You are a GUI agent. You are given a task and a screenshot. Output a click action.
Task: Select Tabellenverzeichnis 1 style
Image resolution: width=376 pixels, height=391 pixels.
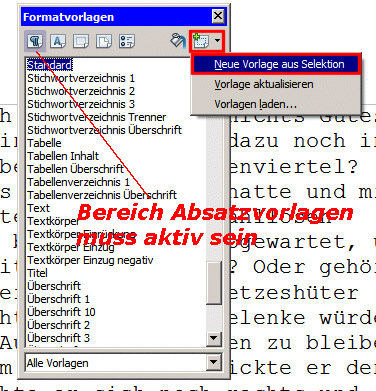[78, 182]
